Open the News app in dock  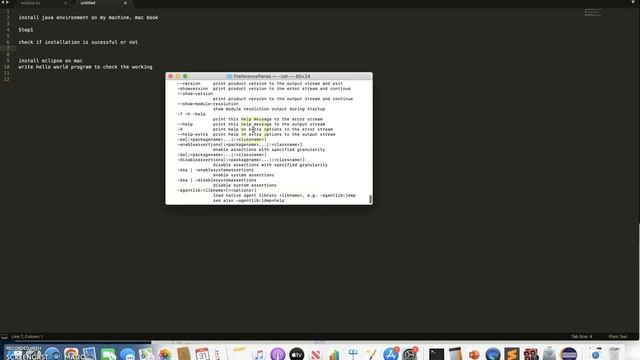[316, 354]
